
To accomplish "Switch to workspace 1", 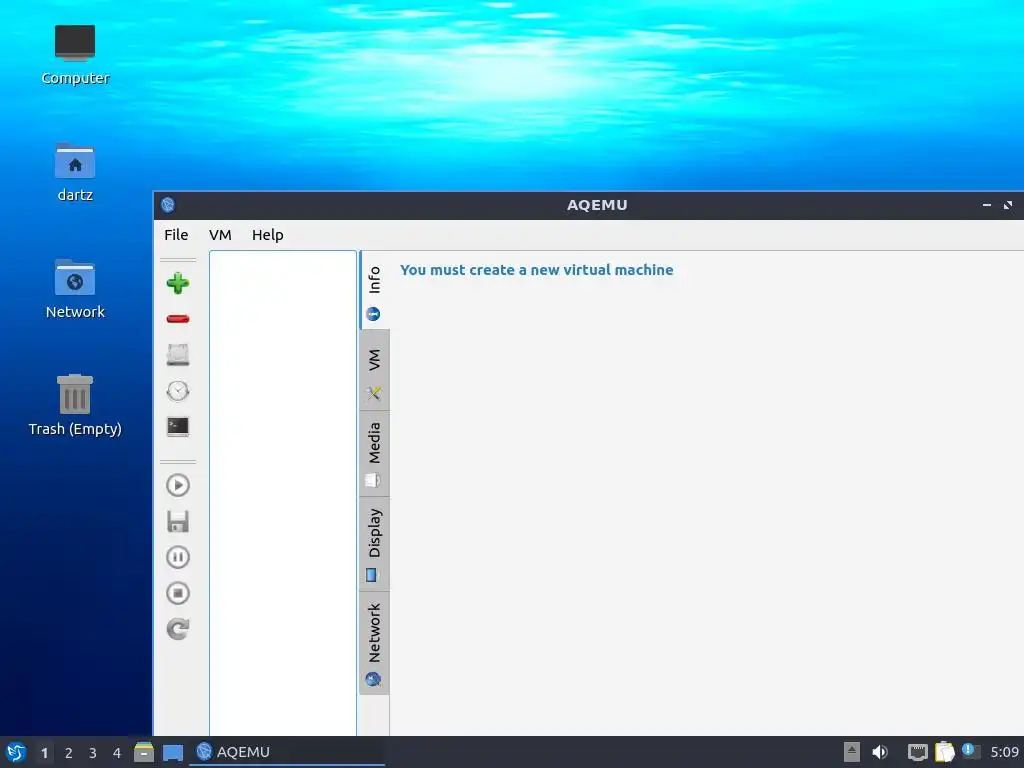I will [44, 753].
